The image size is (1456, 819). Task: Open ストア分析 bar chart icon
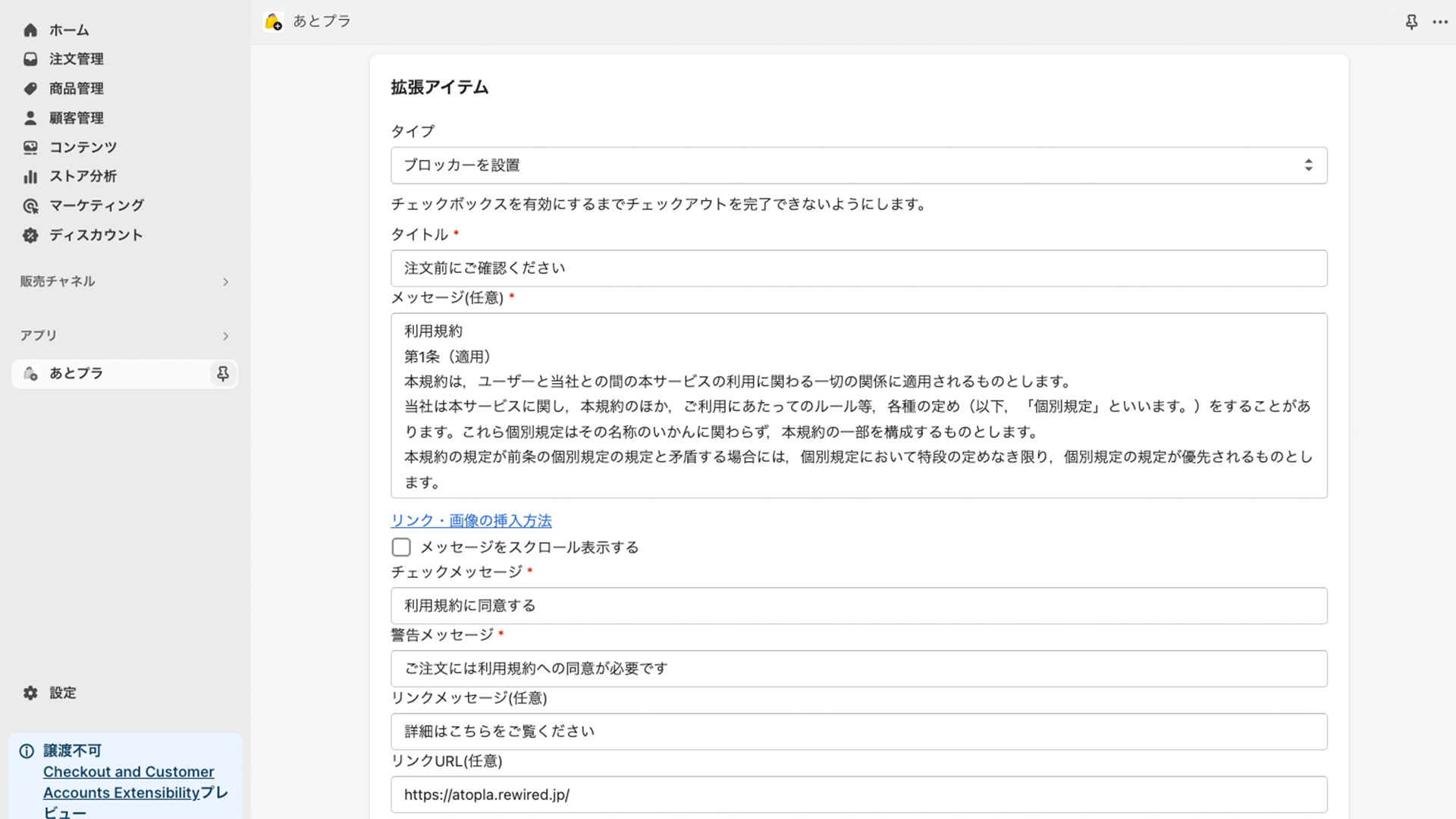30,177
